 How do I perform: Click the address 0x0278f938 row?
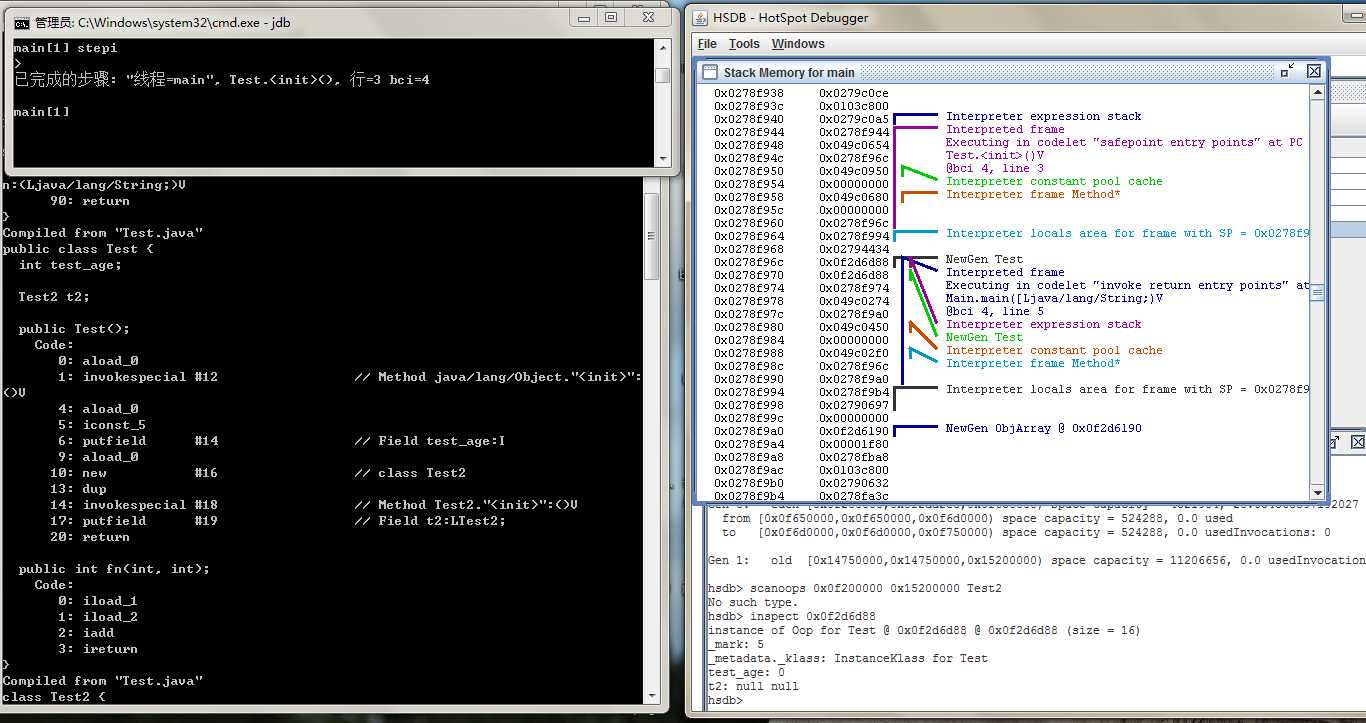(x=749, y=93)
